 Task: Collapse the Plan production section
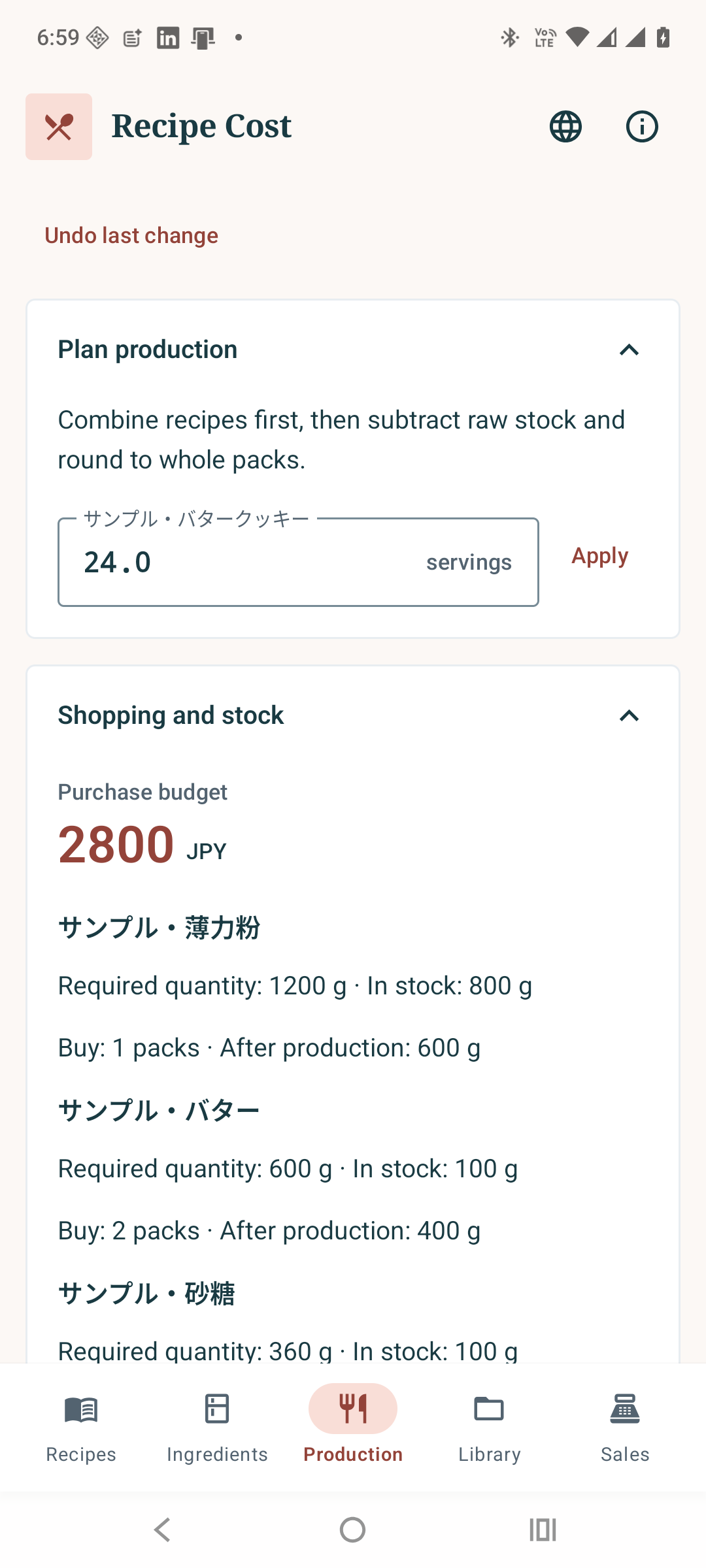tap(629, 350)
